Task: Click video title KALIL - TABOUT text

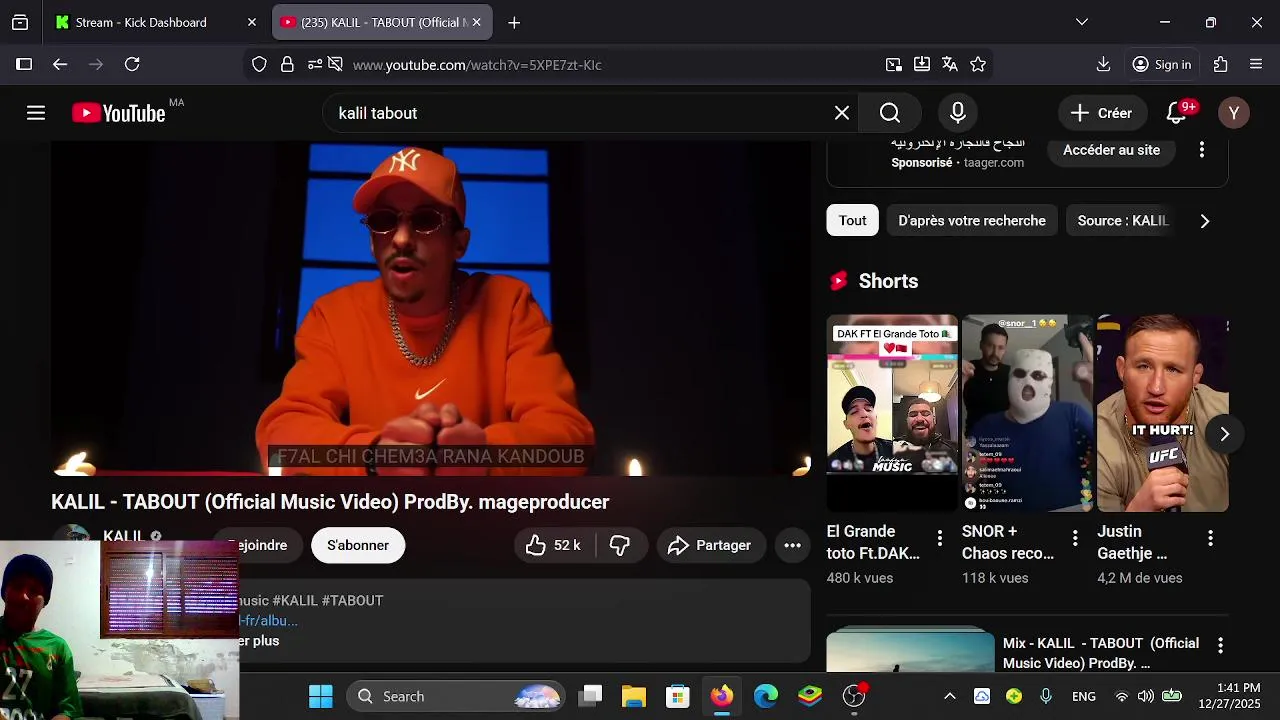Action: pyautogui.click(x=330, y=502)
